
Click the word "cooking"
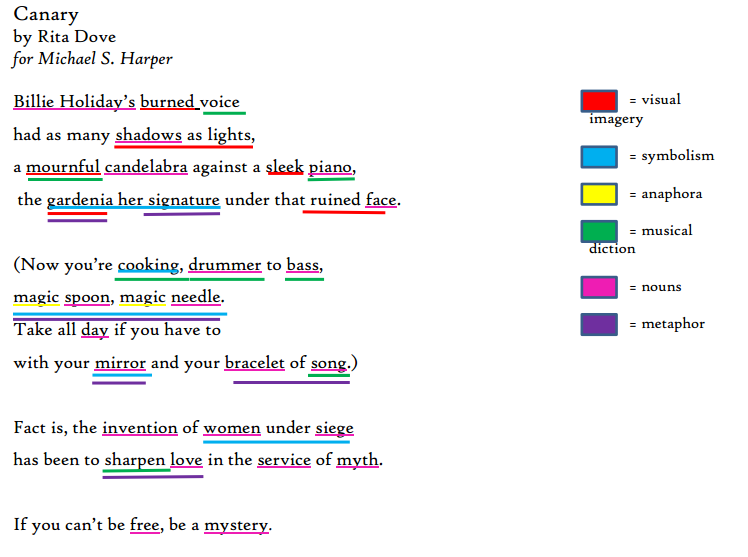pos(148,265)
